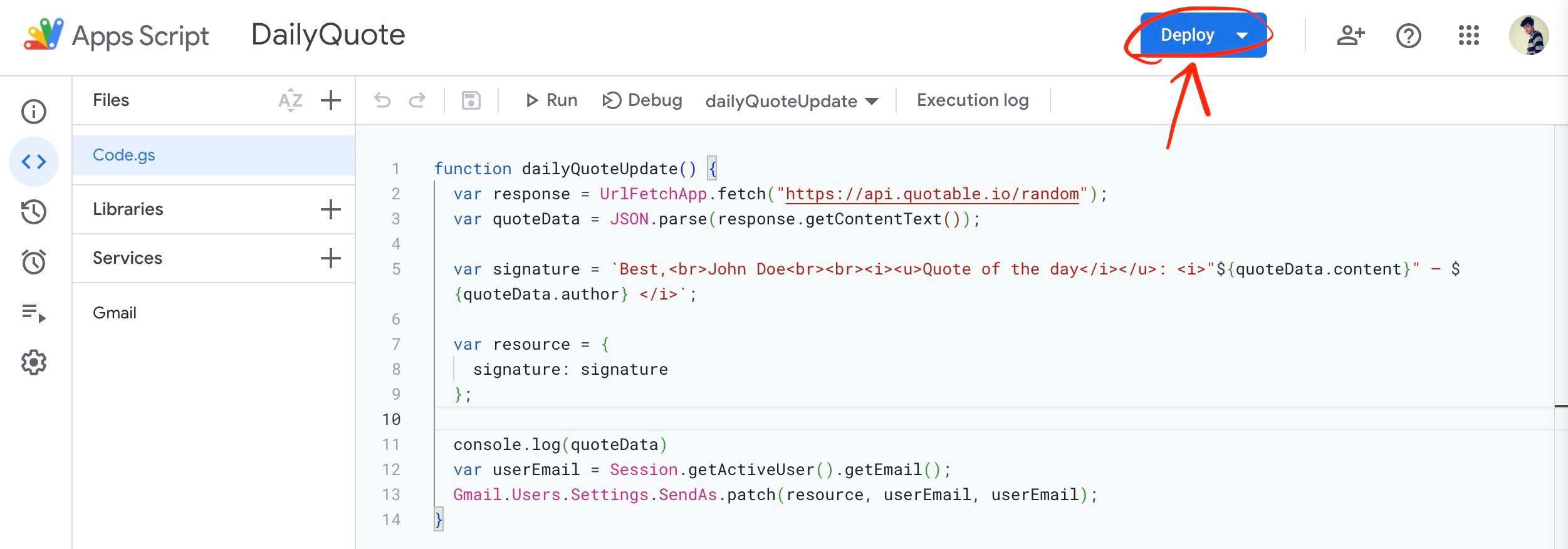The height and width of the screenshot is (549, 1568).
Task: Click console.log(quoteData) on line 11
Action: tap(560, 444)
